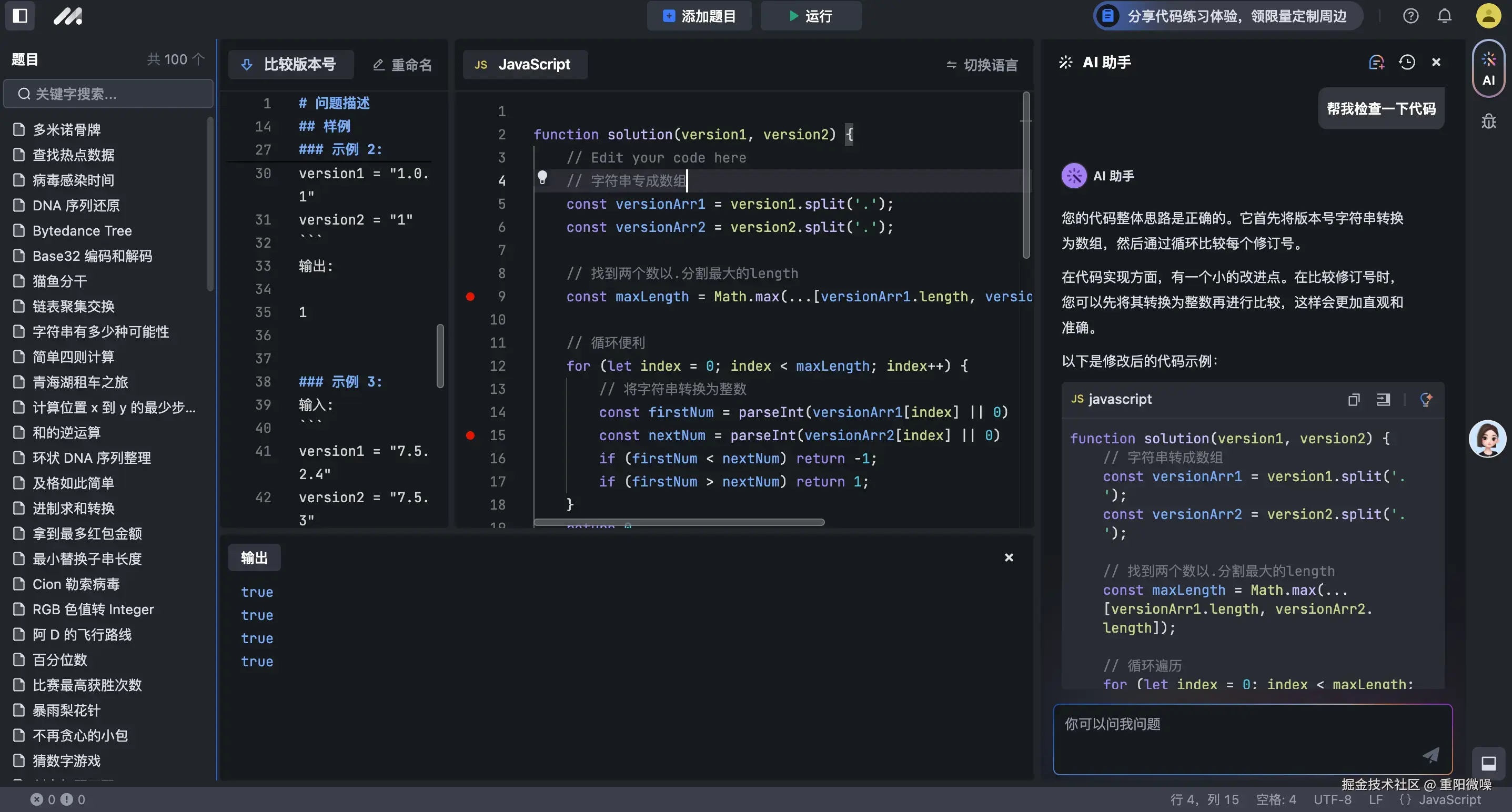
Task: Click the lightbulb quick-fix on line 4
Action: point(542,177)
